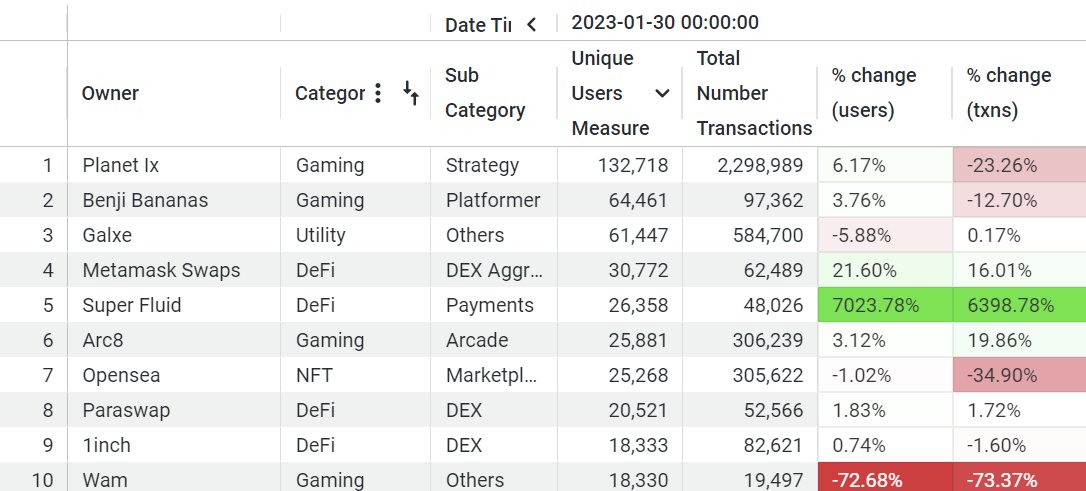Viewport: 1086px width, 491px height.
Task: Select the Metamask Swaps owner cell
Action: tap(174, 270)
